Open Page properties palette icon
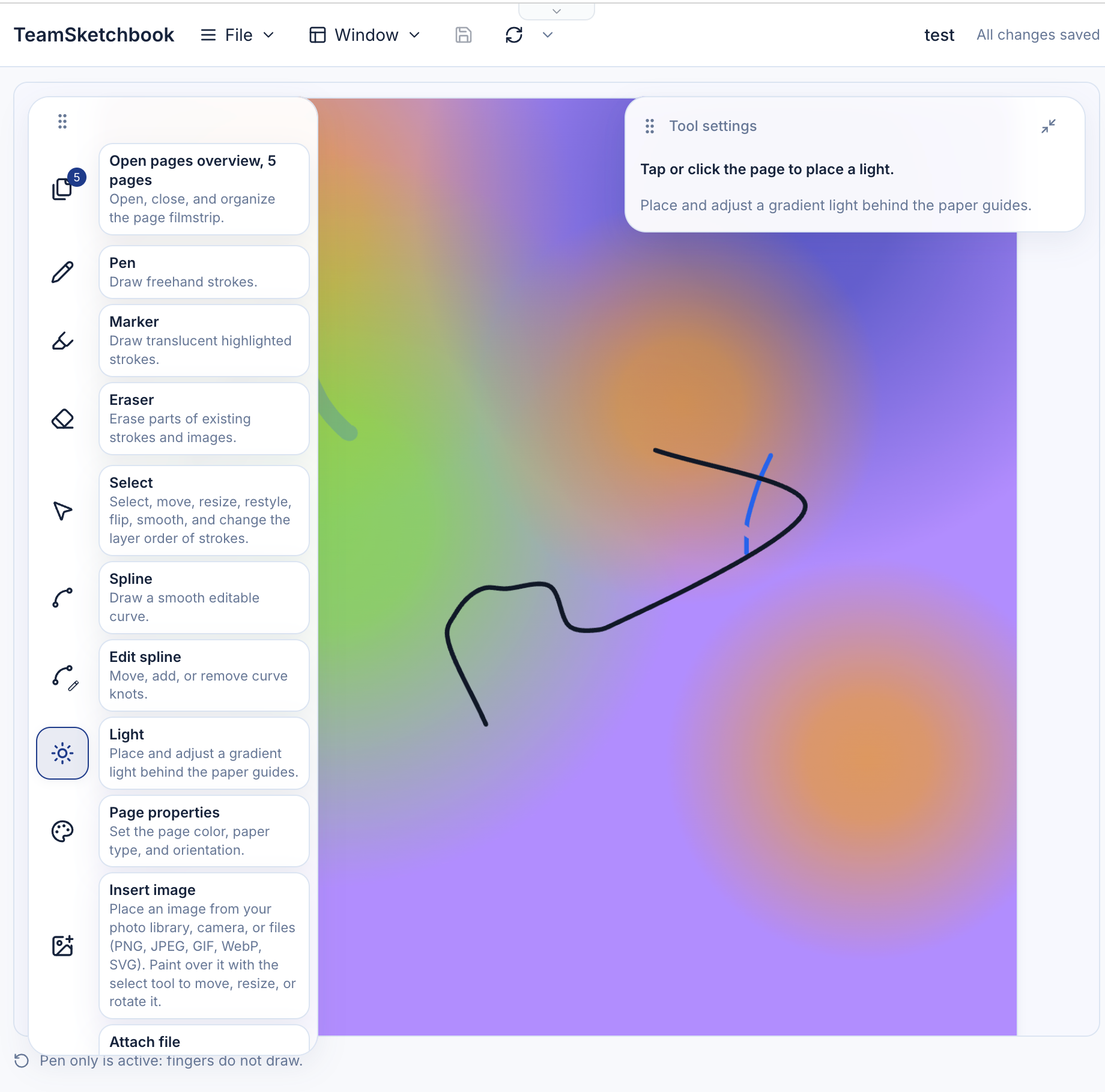1105x1092 pixels. point(62,831)
